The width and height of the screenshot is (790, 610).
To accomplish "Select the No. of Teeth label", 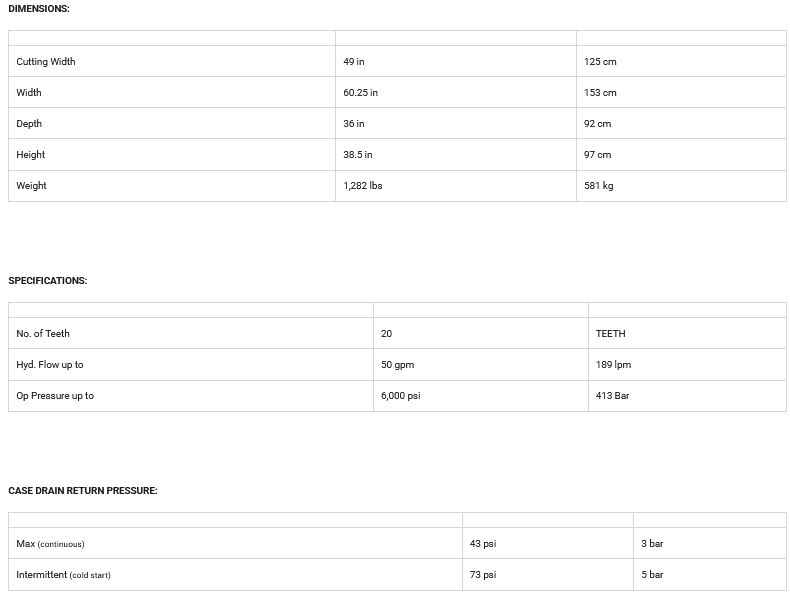I will (43, 334).
